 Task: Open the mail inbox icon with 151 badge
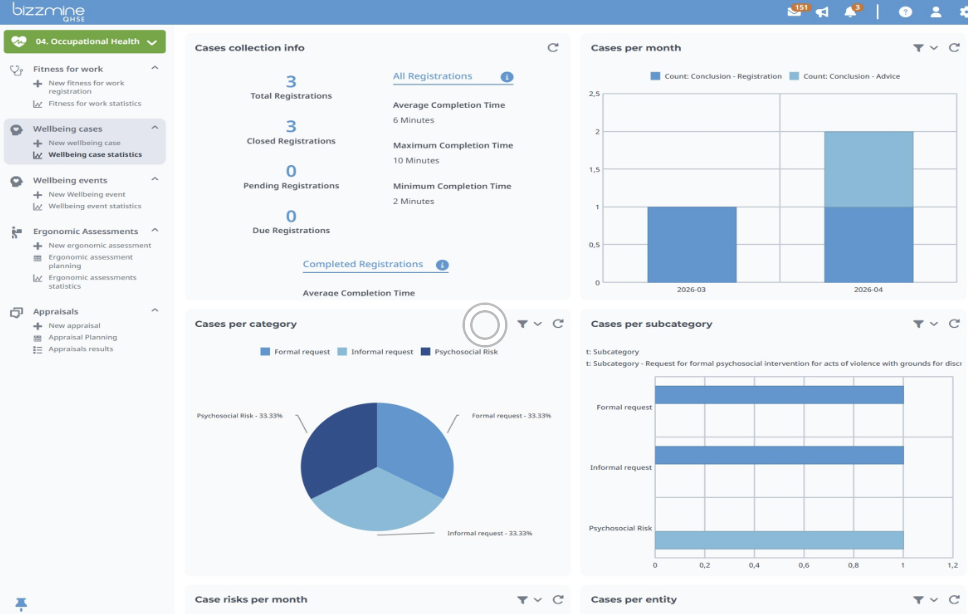[795, 12]
